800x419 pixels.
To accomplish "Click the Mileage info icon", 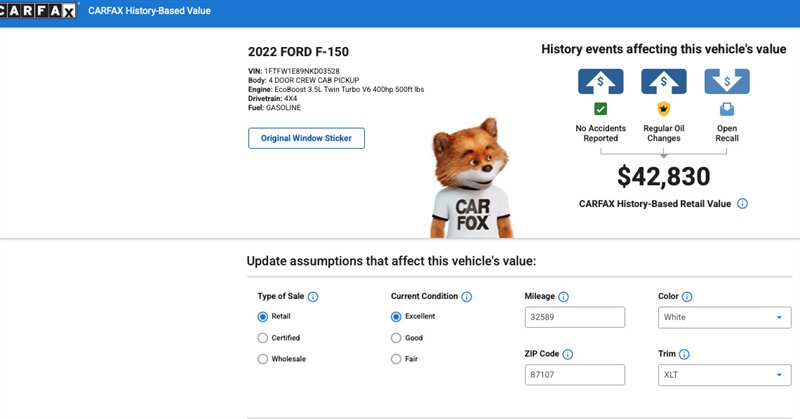I will [x=563, y=297].
